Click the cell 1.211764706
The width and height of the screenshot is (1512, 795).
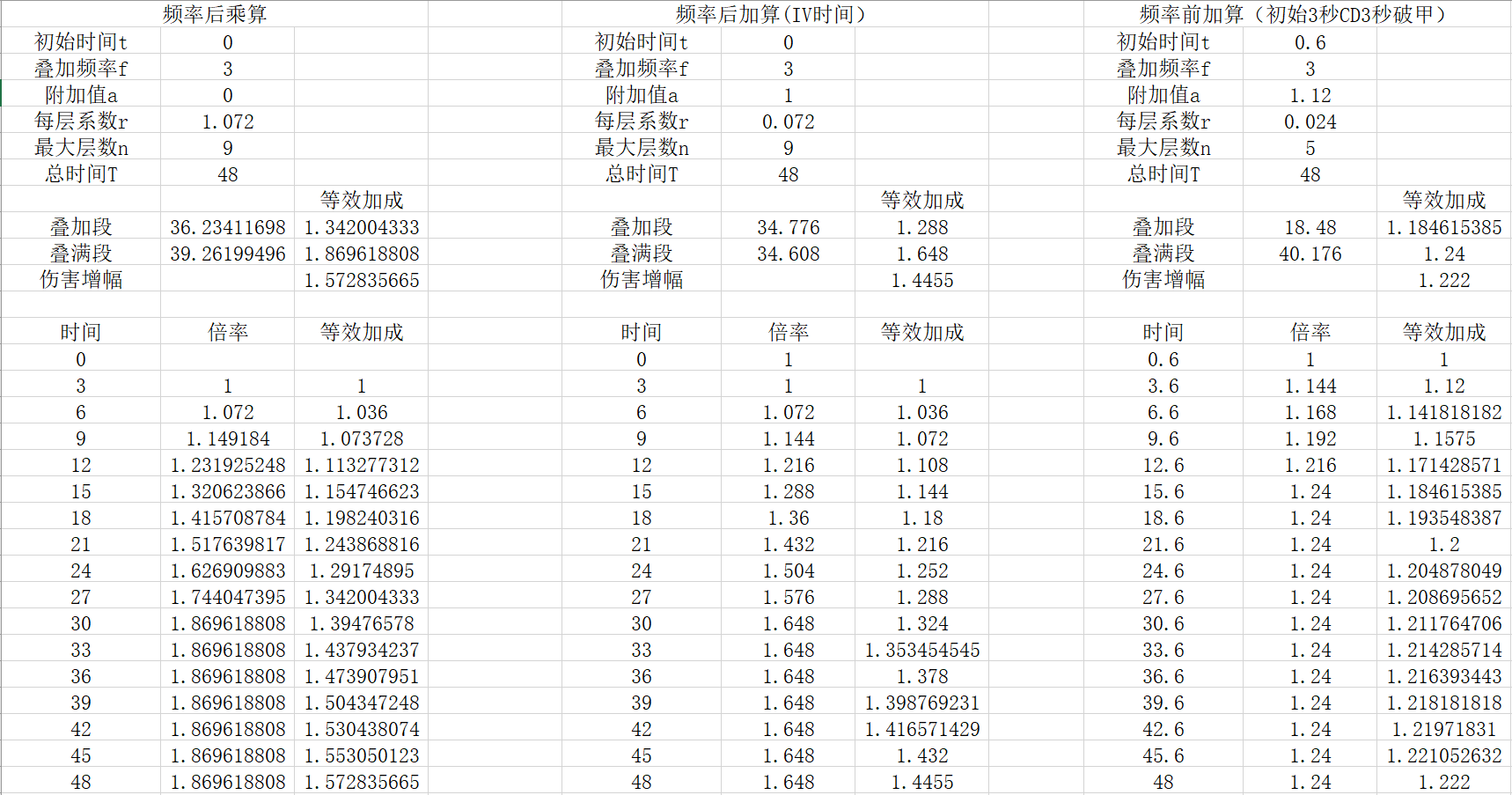point(1444,623)
